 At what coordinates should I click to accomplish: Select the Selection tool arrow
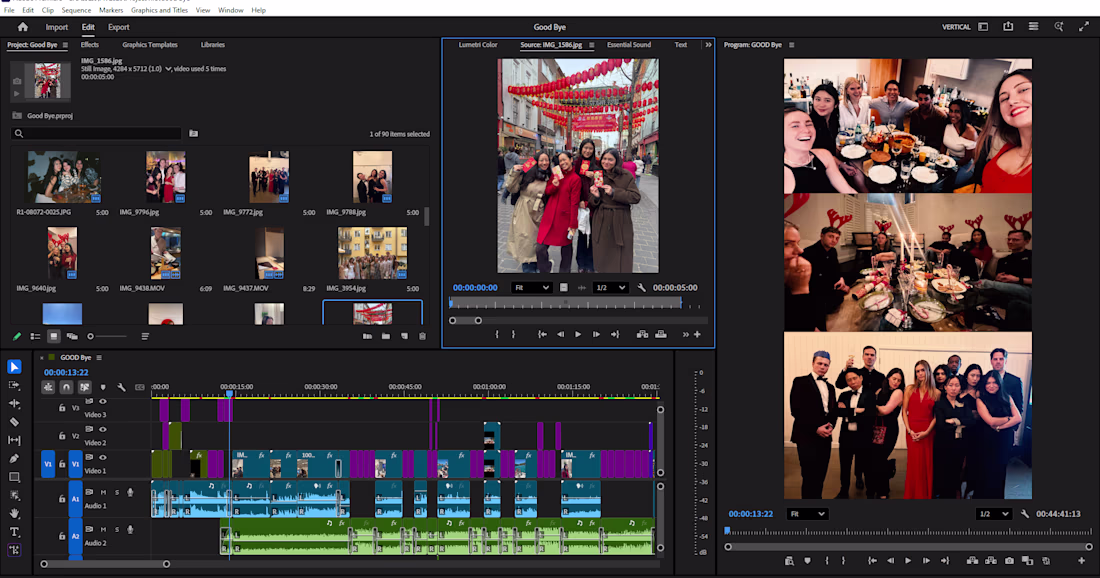(x=14, y=367)
